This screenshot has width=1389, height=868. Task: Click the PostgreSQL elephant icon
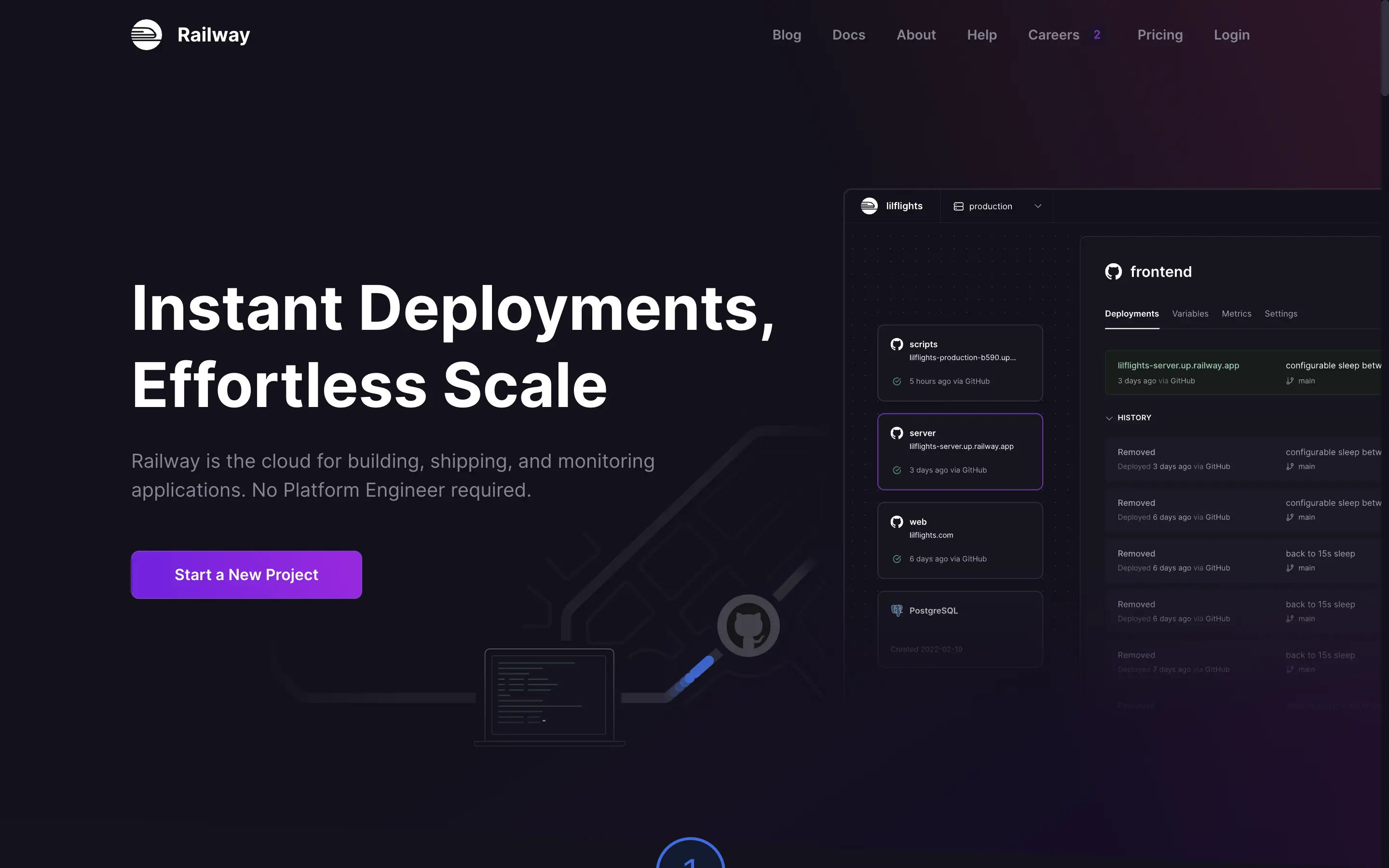tap(897, 611)
